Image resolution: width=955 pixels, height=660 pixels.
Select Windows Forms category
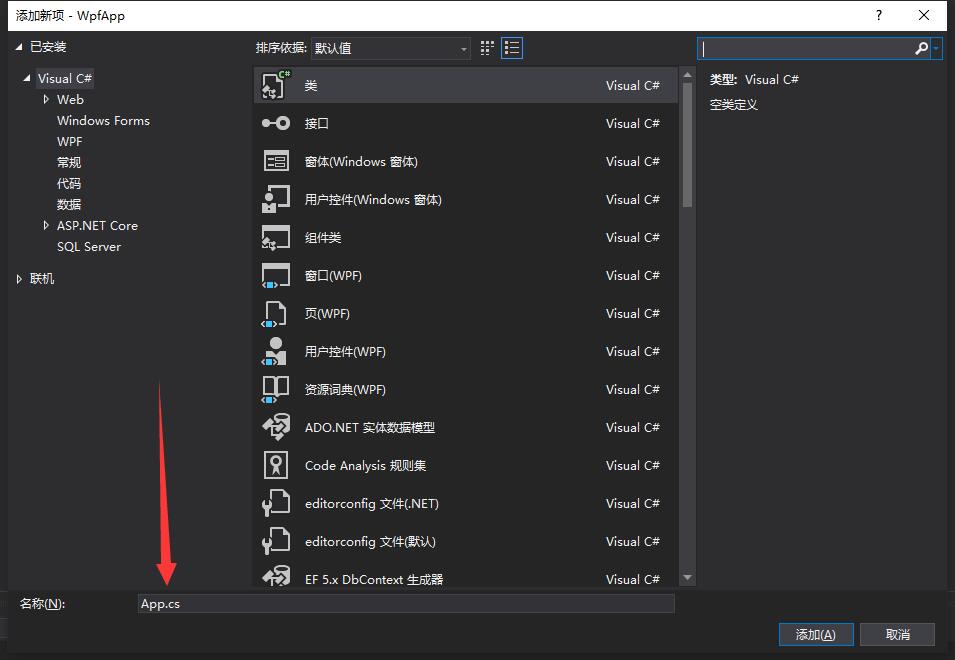point(103,121)
